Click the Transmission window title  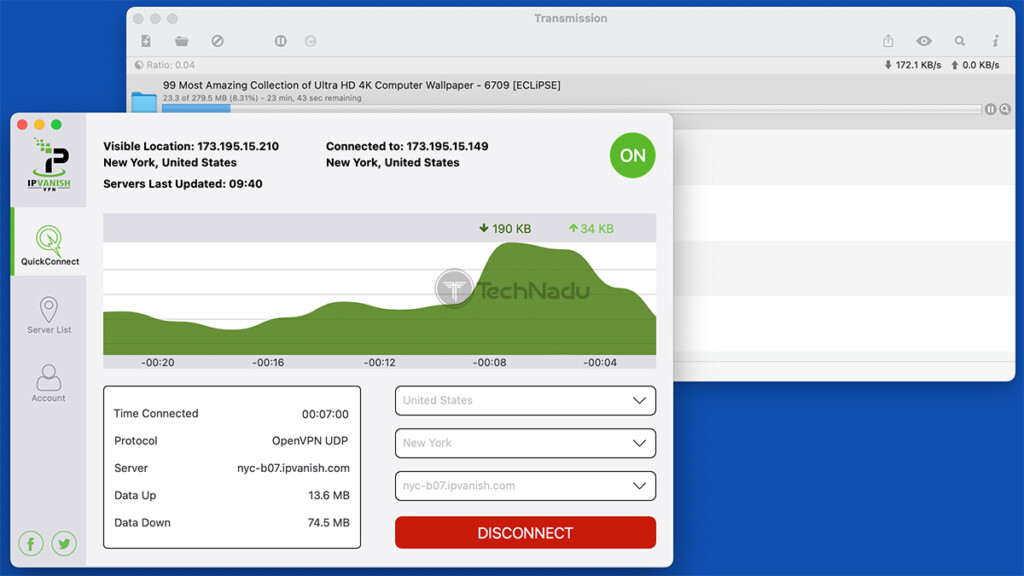point(571,18)
